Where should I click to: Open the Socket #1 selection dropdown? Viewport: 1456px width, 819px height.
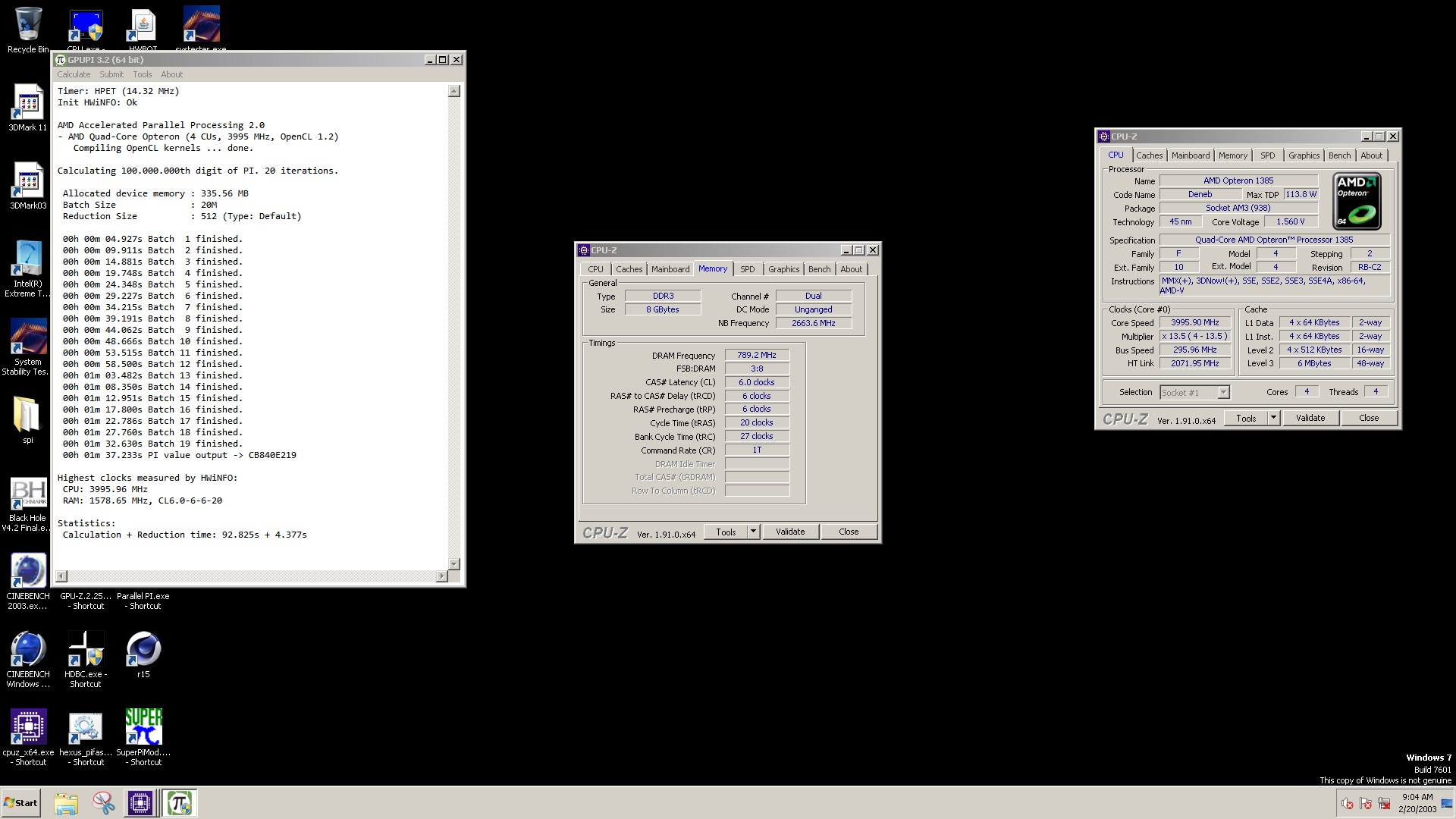click(1194, 393)
